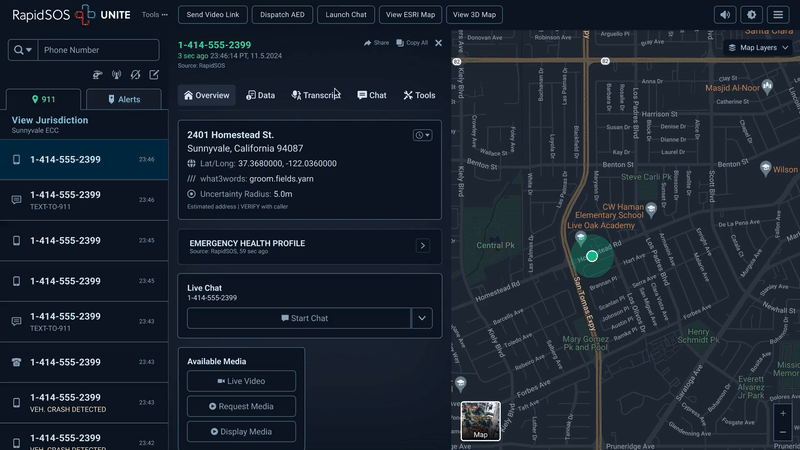Click landline phone icon on 23:43 row
This screenshot has width=800, height=450.
(x=16, y=362)
